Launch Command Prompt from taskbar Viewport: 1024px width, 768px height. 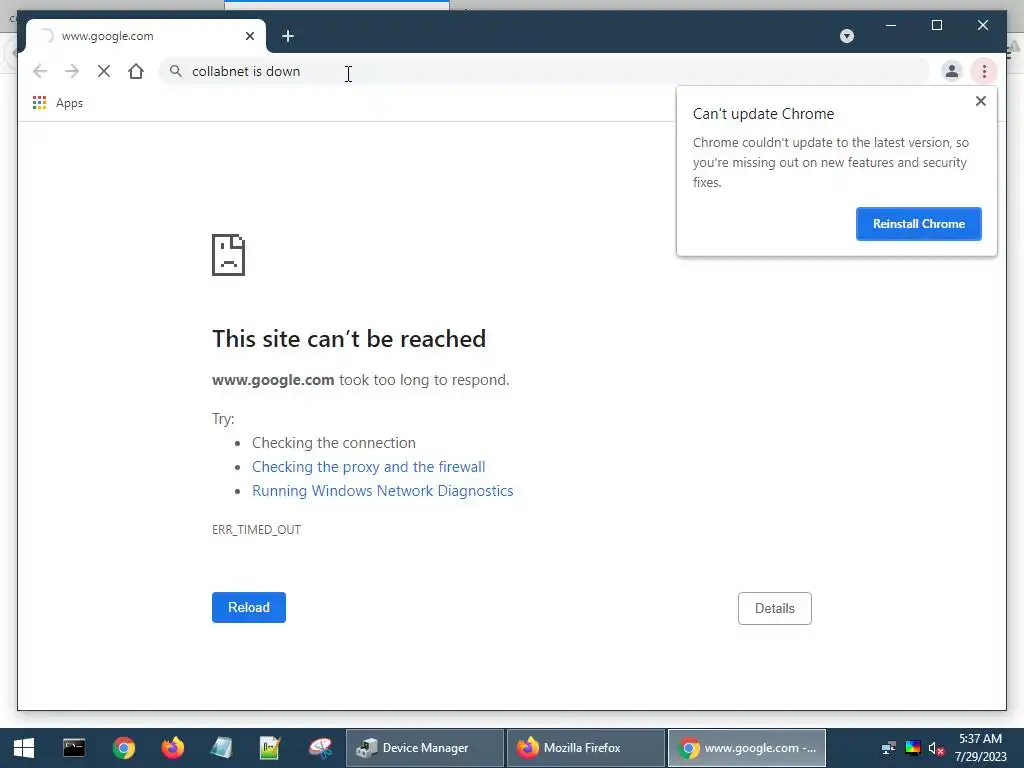click(x=74, y=748)
